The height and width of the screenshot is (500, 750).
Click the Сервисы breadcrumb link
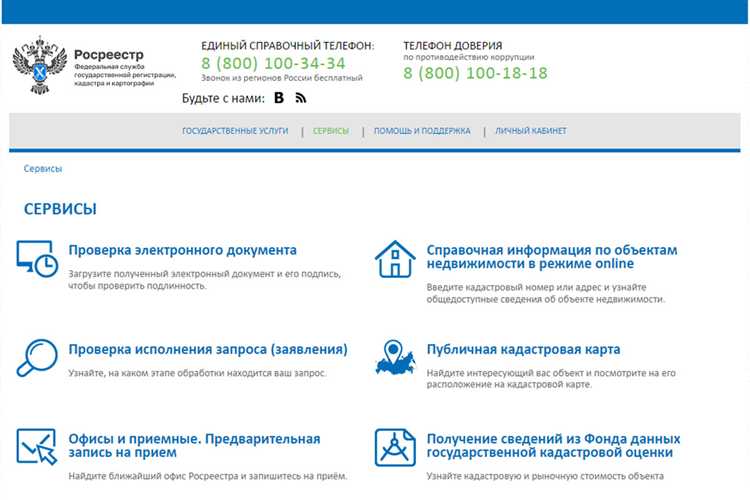(x=43, y=168)
